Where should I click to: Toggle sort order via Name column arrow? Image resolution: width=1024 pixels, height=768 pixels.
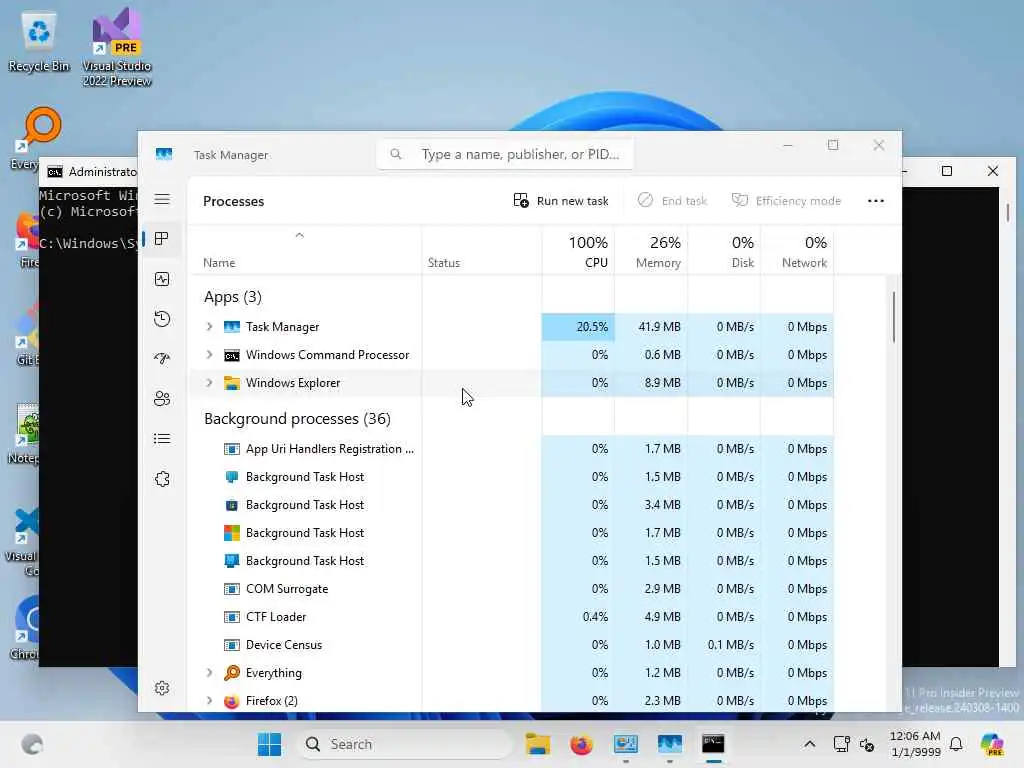(300, 235)
